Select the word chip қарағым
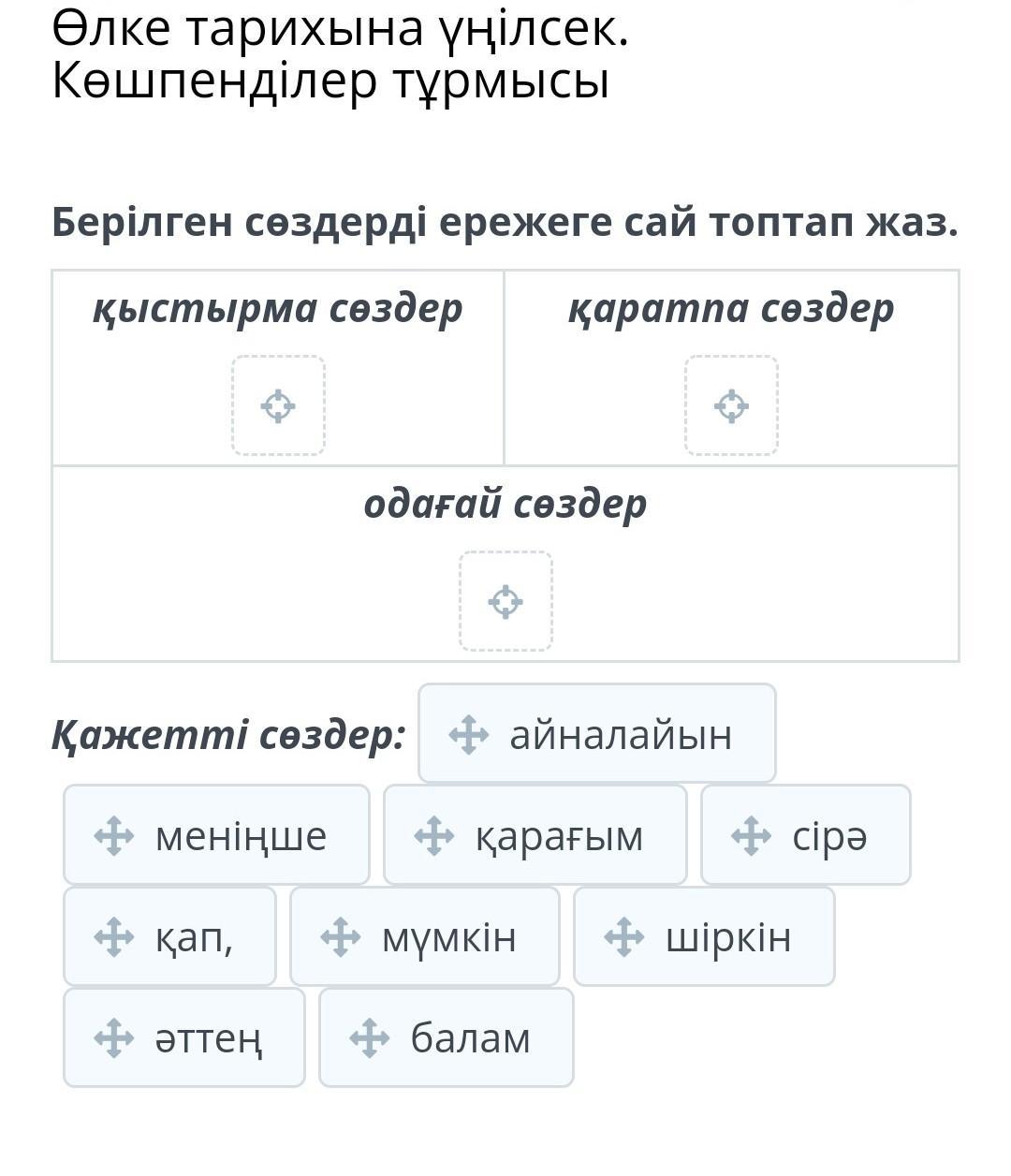Viewport: 1011px width, 1176px height. [x=535, y=834]
